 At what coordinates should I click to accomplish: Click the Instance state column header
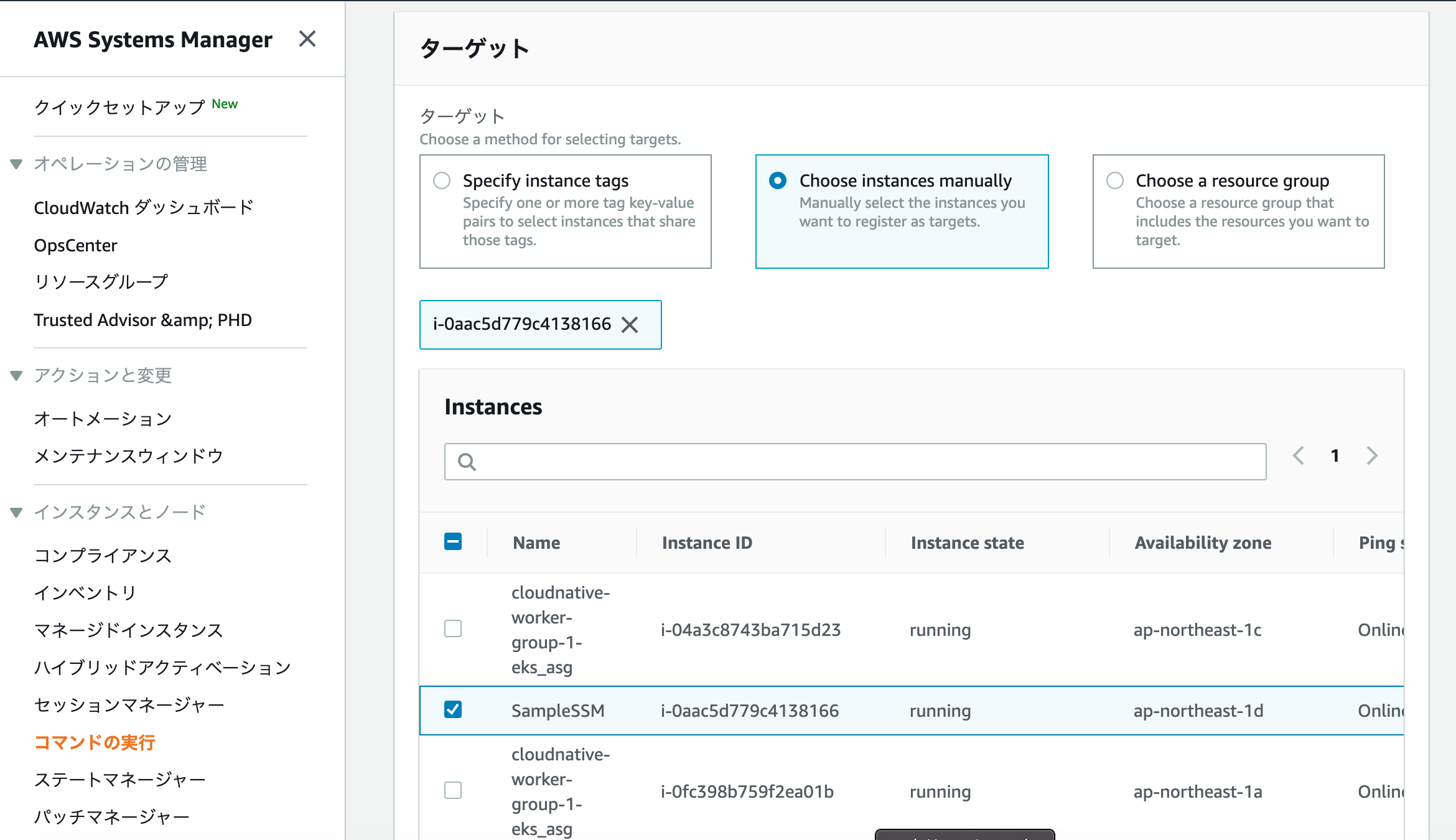967,543
